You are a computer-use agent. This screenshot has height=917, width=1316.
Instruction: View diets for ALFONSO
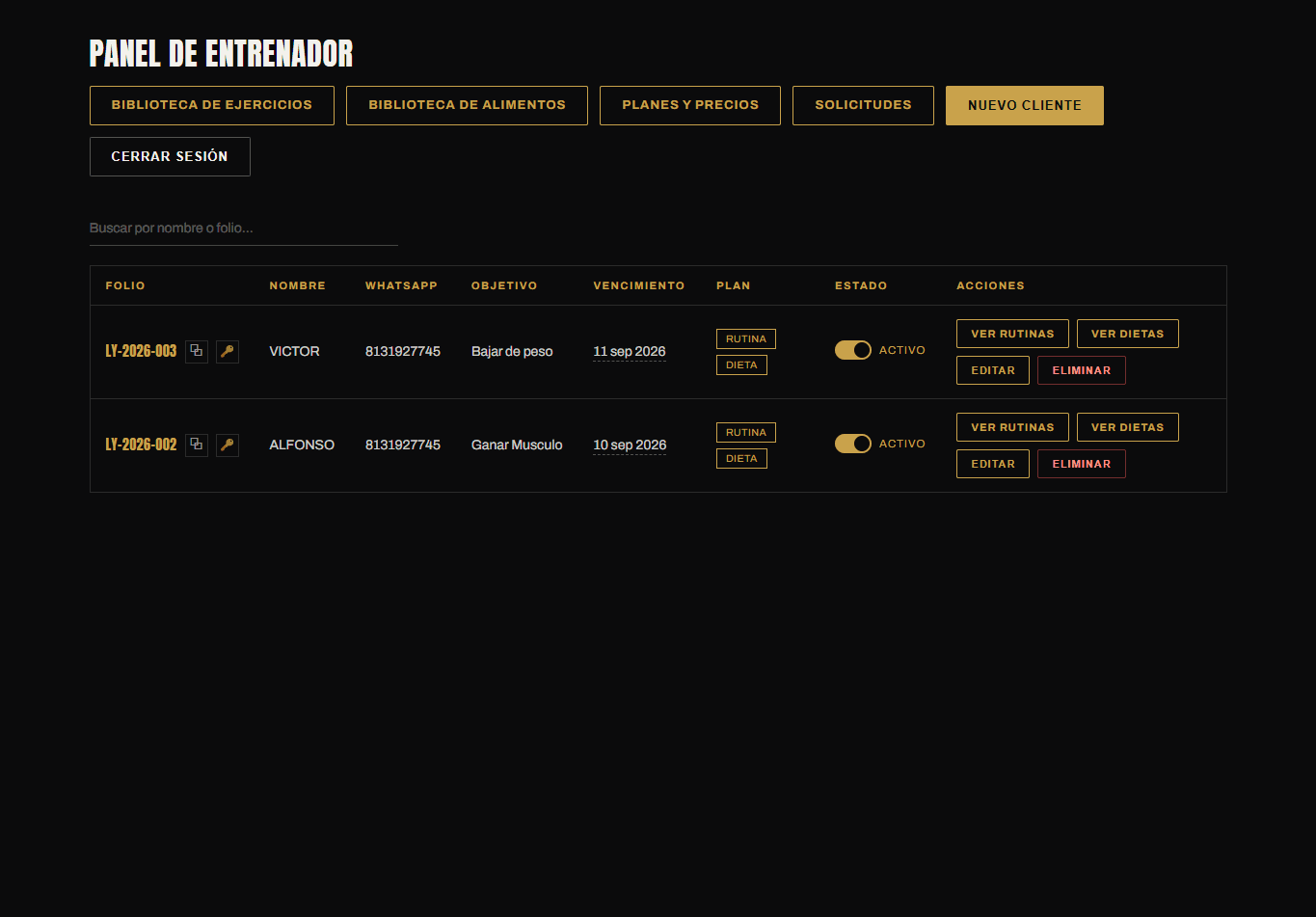pyautogui.click(x=1128, y=427)
